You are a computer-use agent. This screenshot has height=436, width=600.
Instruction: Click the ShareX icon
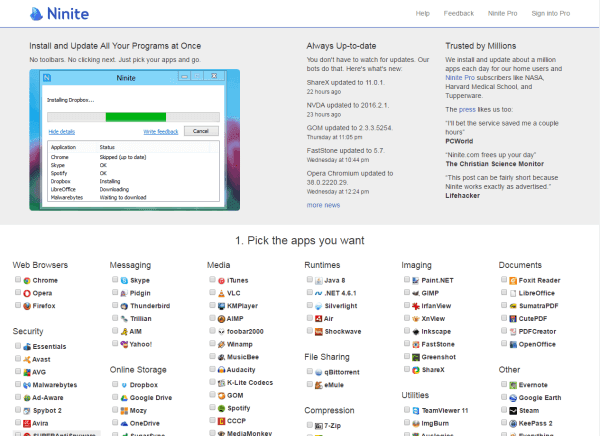[416, 370]
